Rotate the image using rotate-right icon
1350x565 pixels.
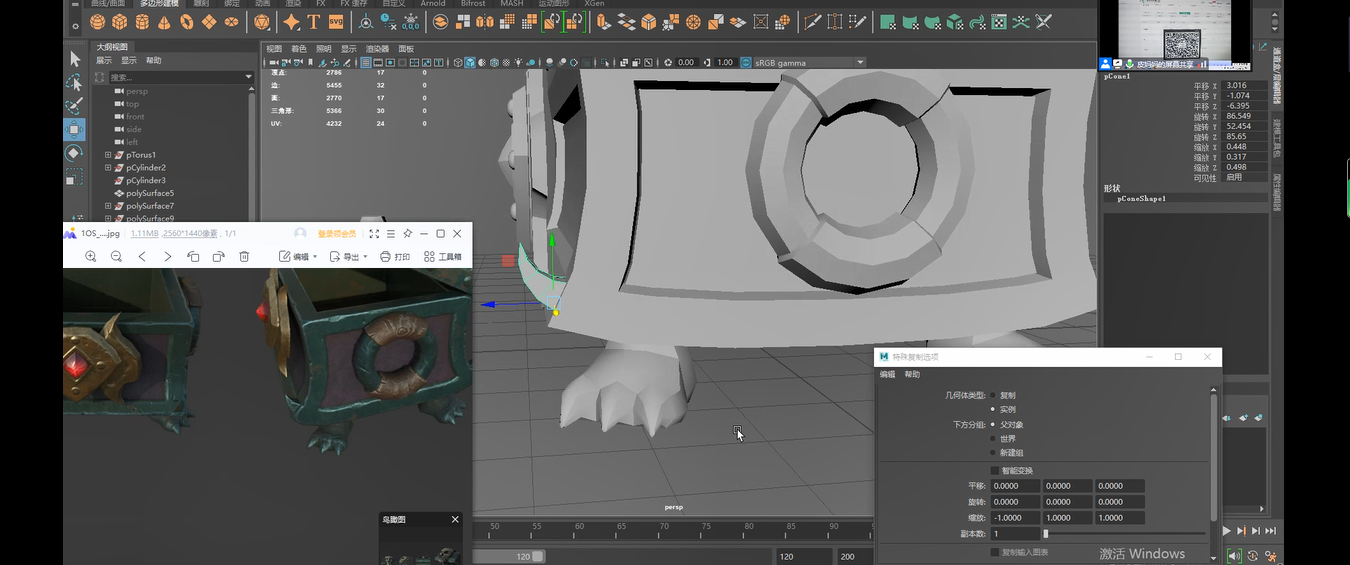click(x=218, y=257)
